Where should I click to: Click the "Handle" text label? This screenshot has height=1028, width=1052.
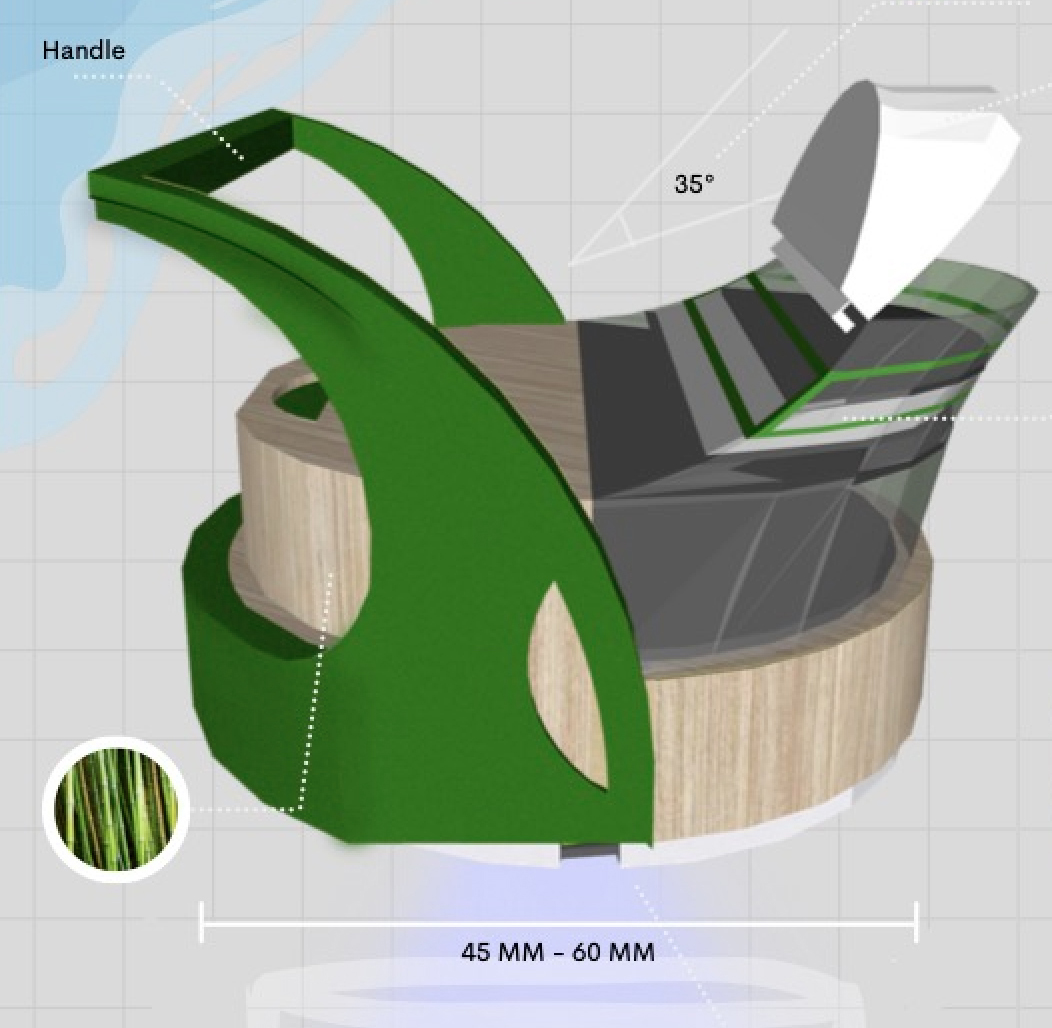pyautogui.click(x=83, y=50)
